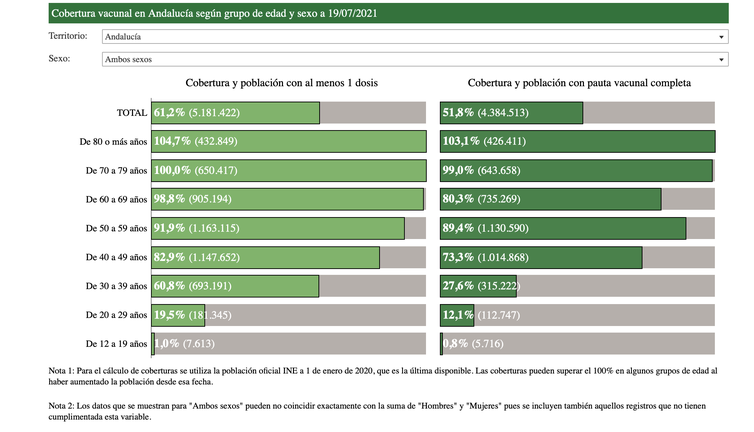The height and width of the screenshot is (432, 754).
Task: Select the 80,3% complete-vaccination bar
Action: pyautogui.click(x=550, y=199)
